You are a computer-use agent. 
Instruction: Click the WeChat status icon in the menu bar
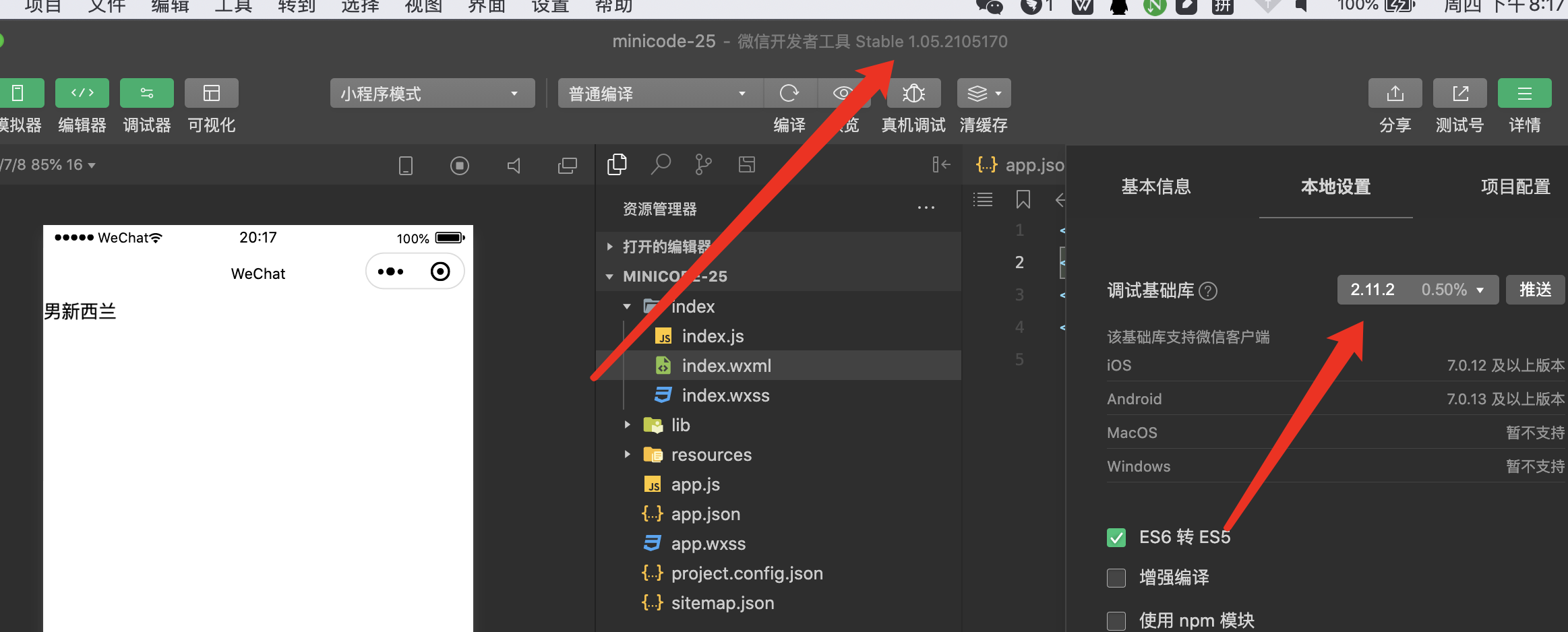[x=990, y=6]
